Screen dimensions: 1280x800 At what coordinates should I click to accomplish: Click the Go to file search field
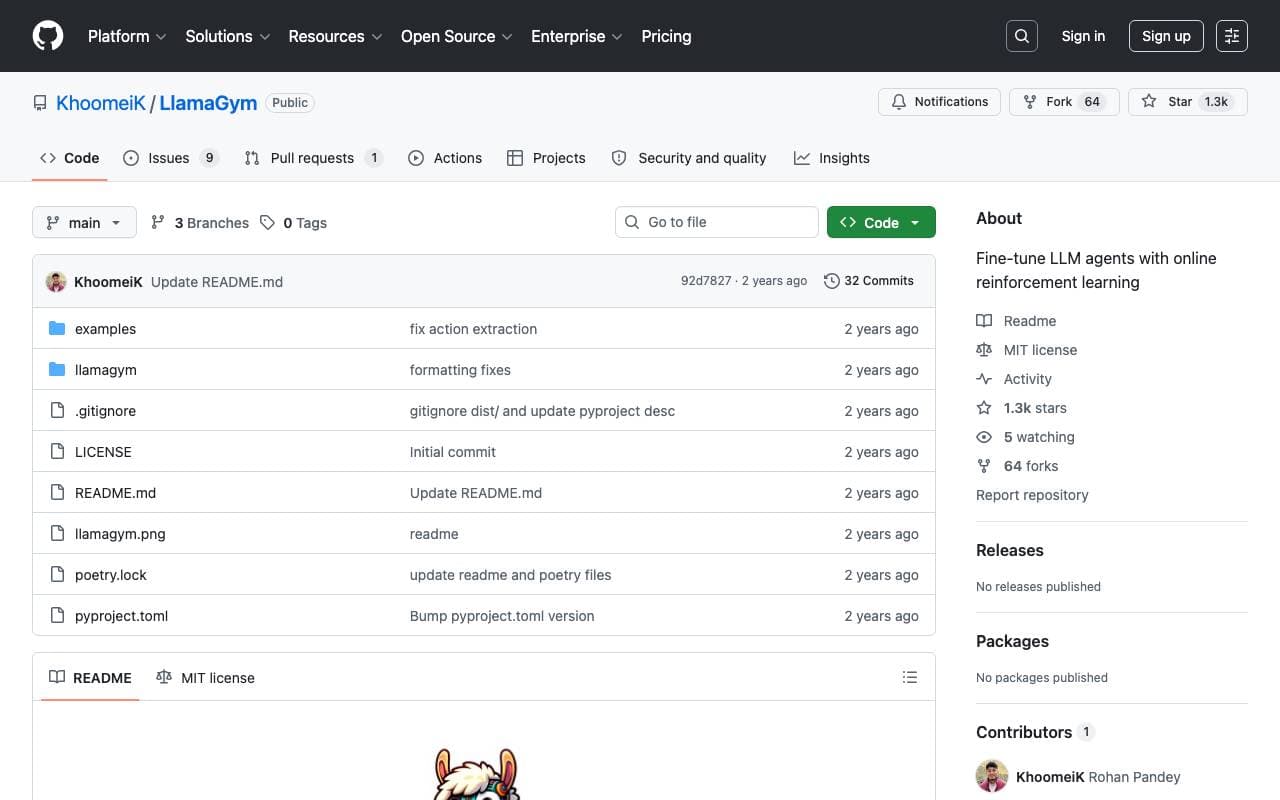[717, 222]
